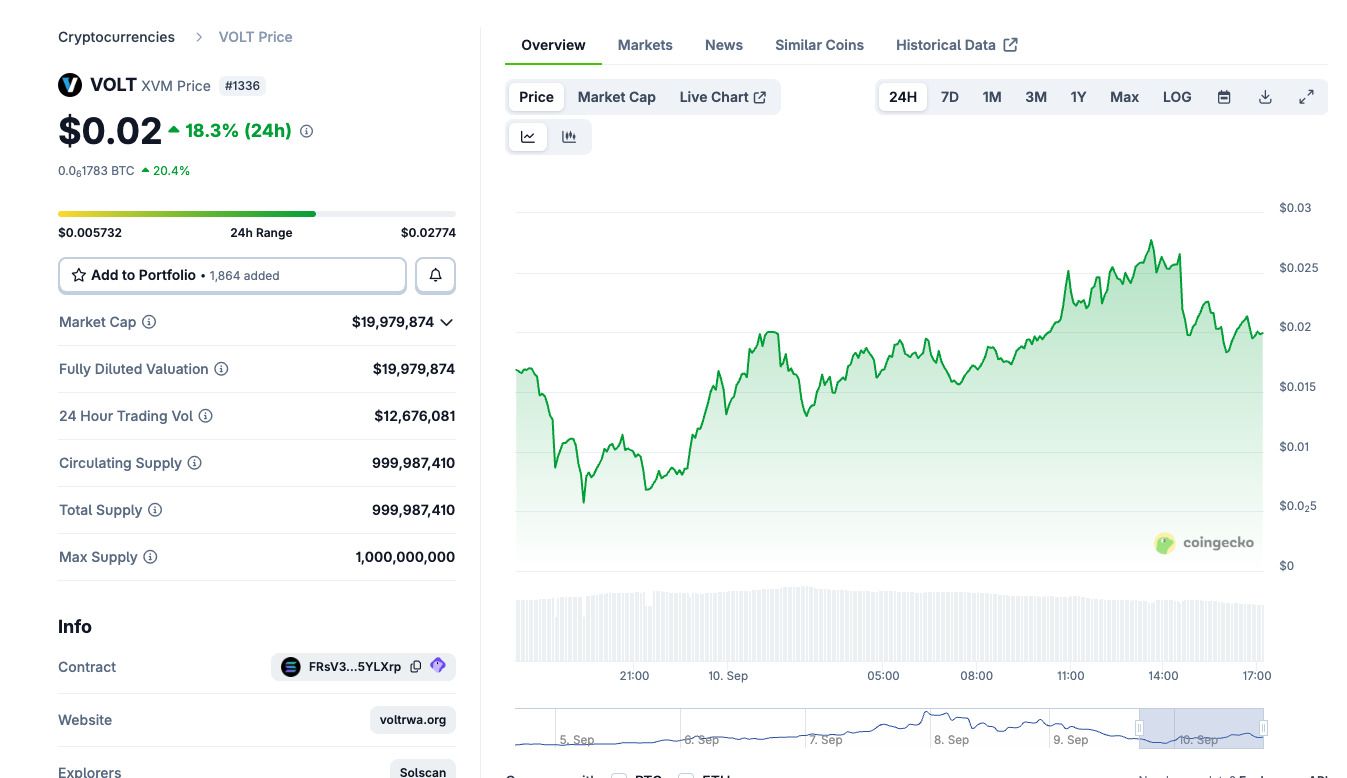Click the Market Cap info icon
Viewport: 1347px width, 778px height.
[149, 322]
